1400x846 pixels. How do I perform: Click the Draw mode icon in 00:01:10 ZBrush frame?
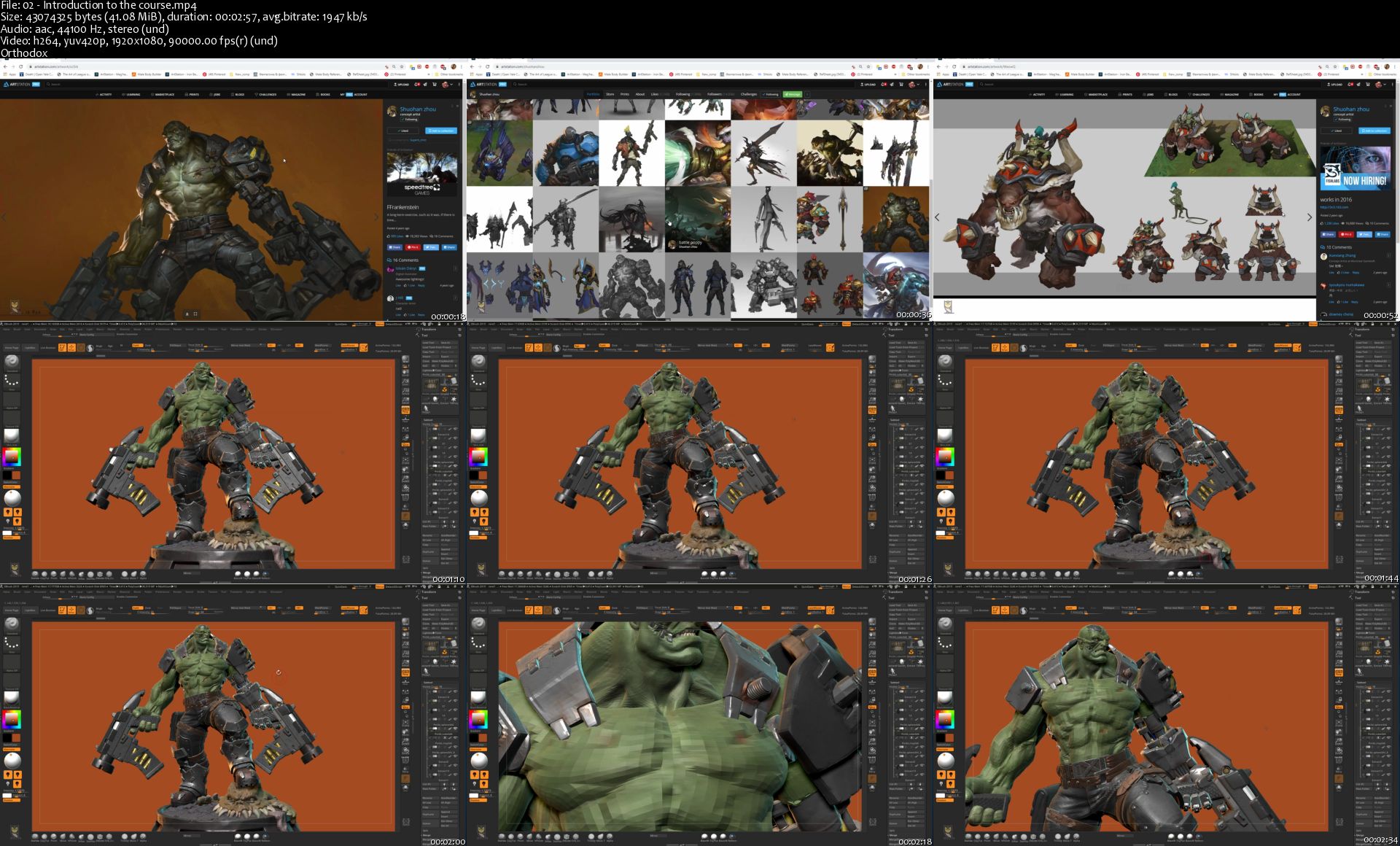click(x=71, y=348)
